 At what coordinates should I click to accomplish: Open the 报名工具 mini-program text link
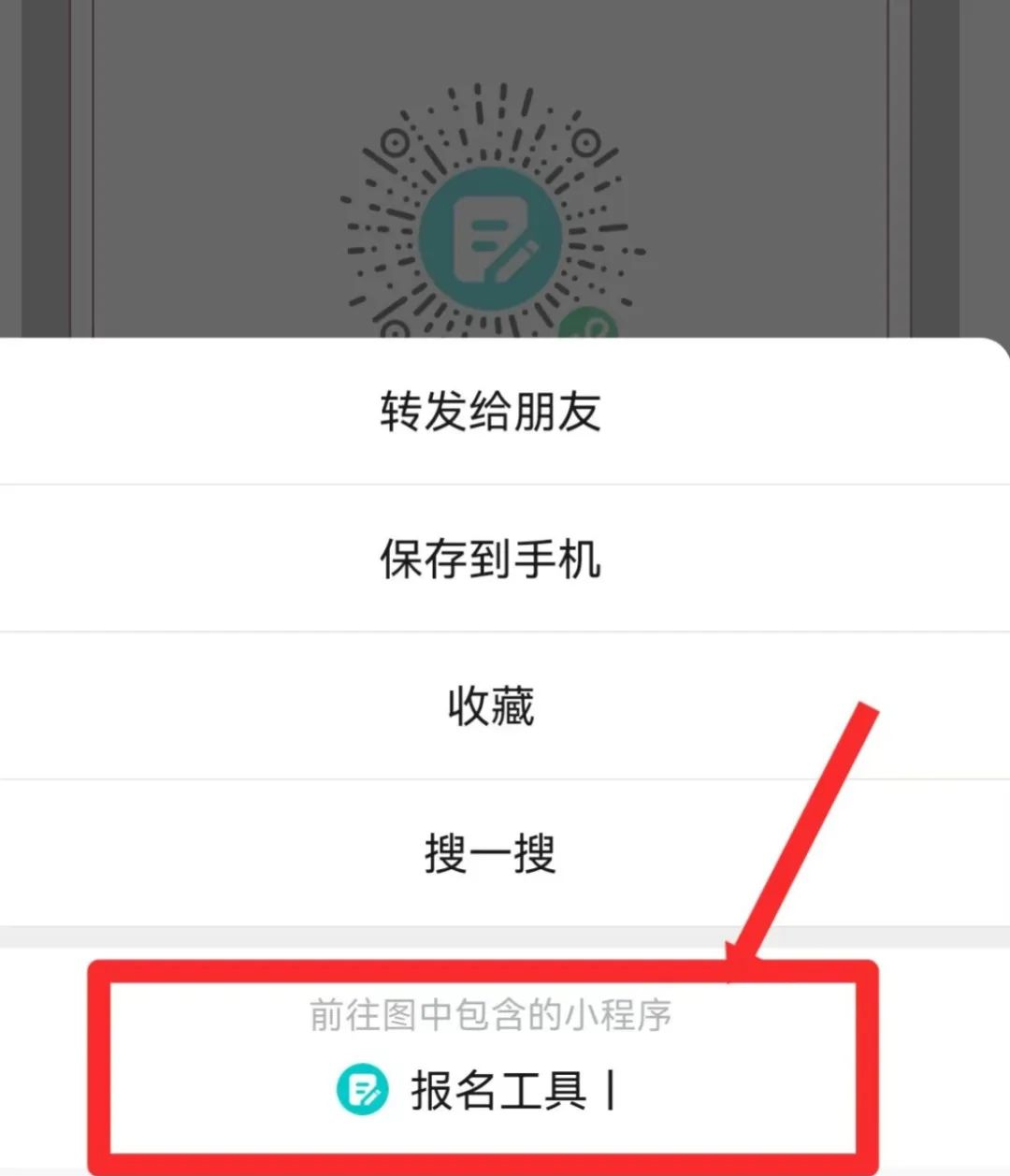point(498,1090)
